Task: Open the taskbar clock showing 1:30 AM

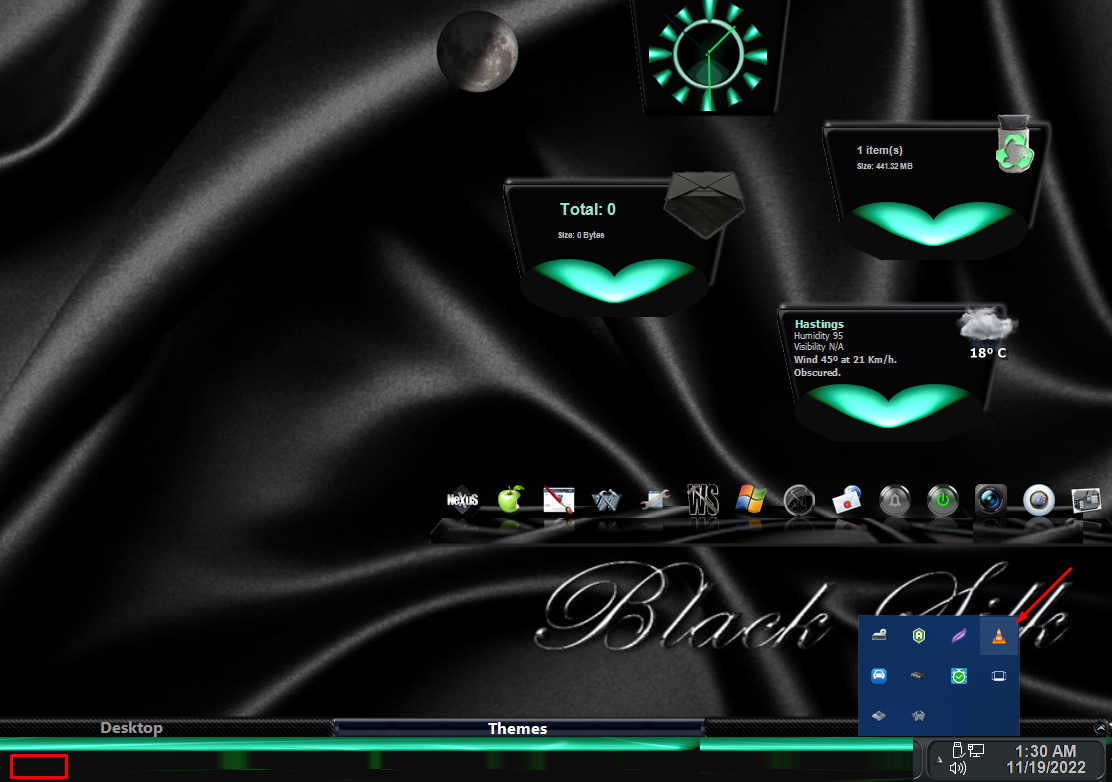Action: (1045, 759)
